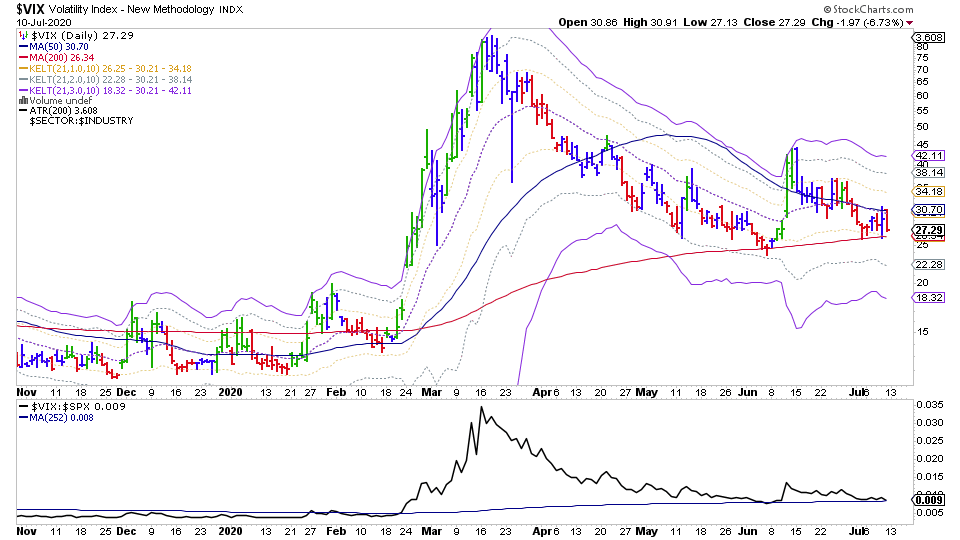
Task: Click the 'KELT(21,1.0,10)' legend entry
Action: coord(110,69)
